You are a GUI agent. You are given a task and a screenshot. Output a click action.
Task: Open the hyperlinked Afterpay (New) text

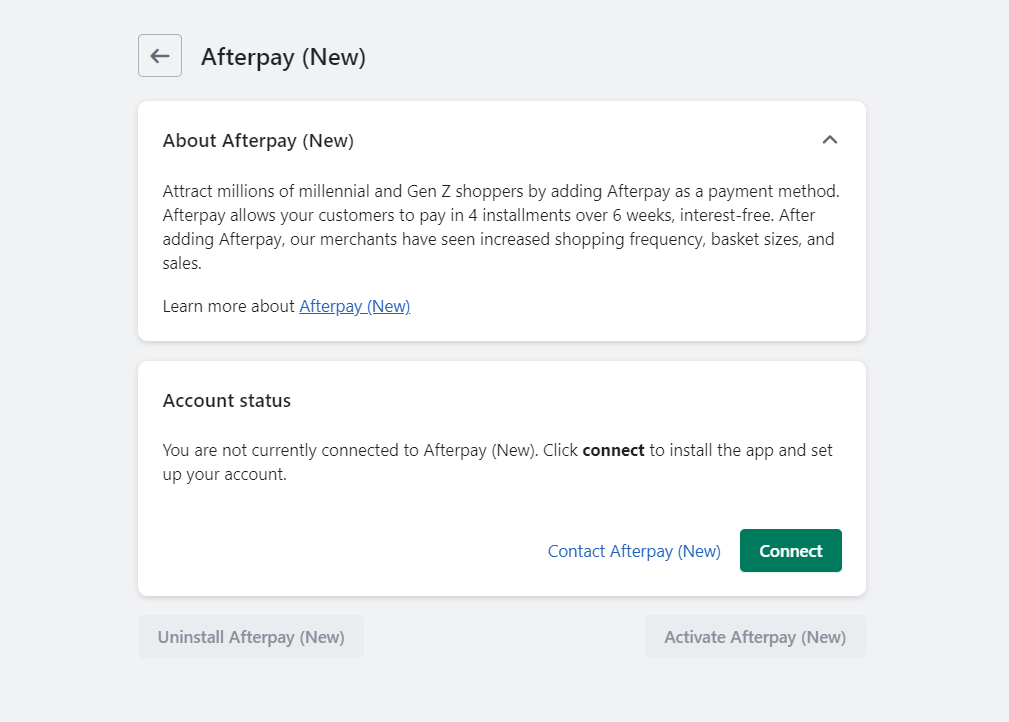(x=354, y=306)
